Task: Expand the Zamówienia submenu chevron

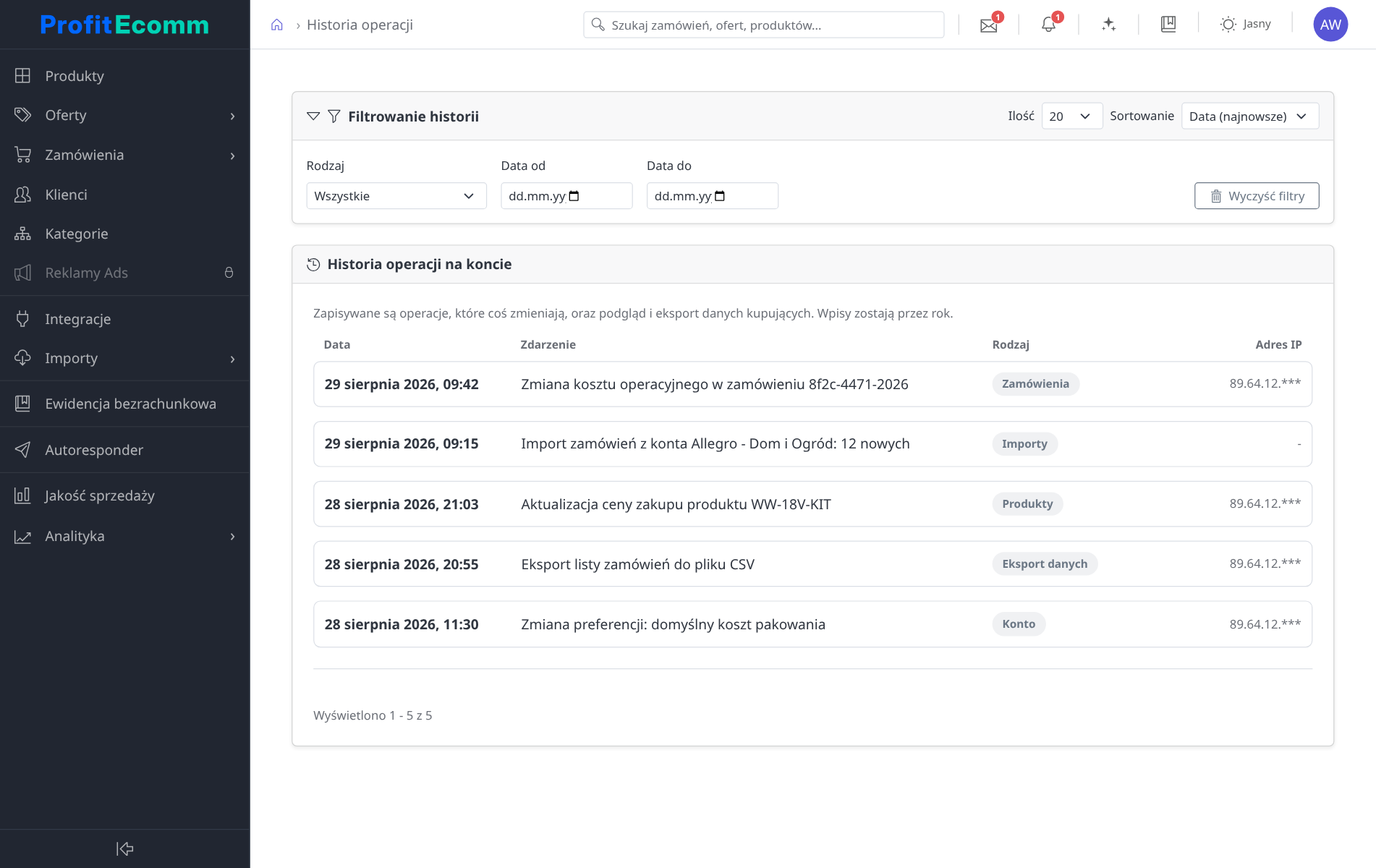Action: pyautogui.click(x=232, y=156)
